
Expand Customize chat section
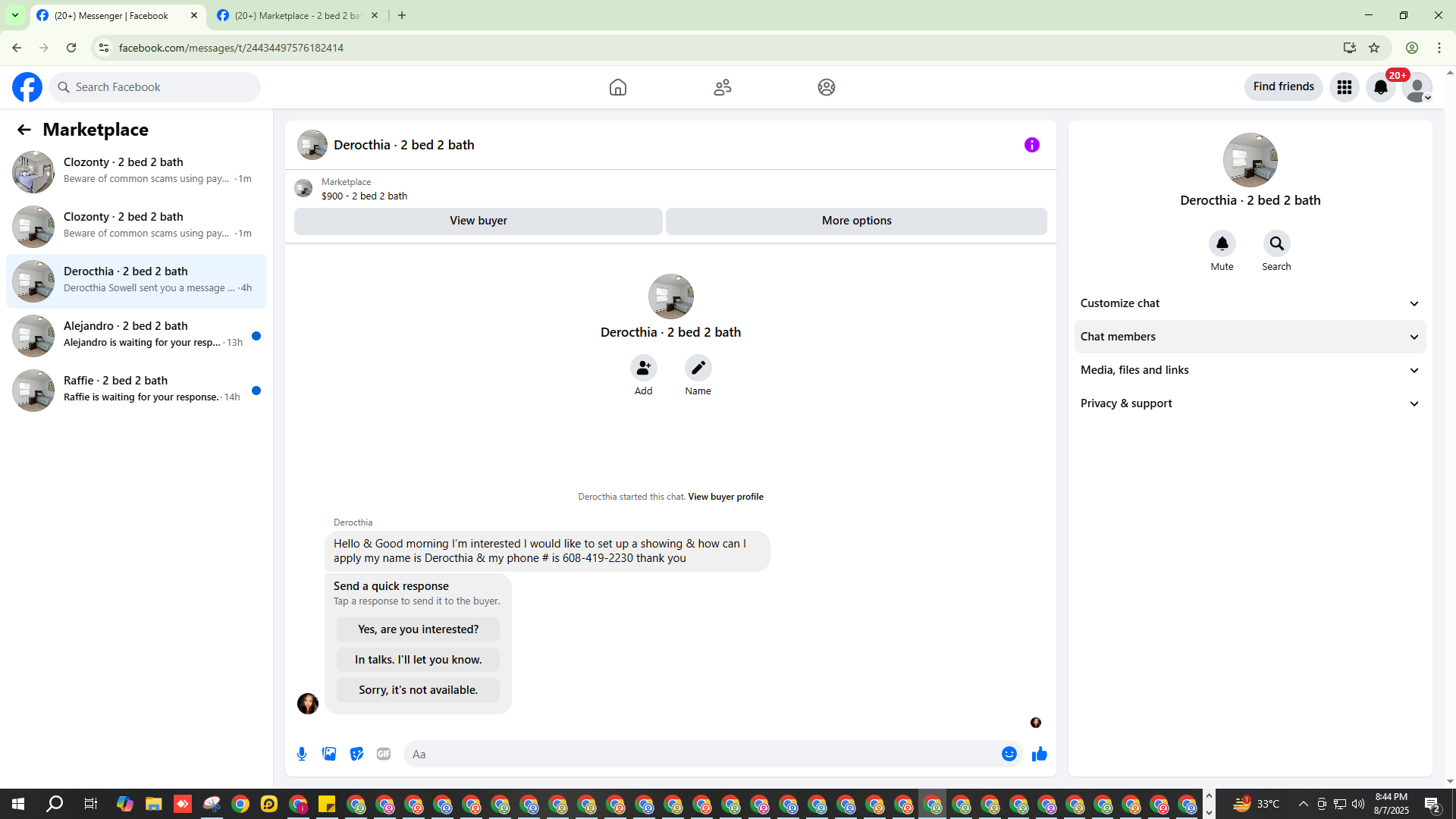pyautogui.click(x=1250, y=303)
